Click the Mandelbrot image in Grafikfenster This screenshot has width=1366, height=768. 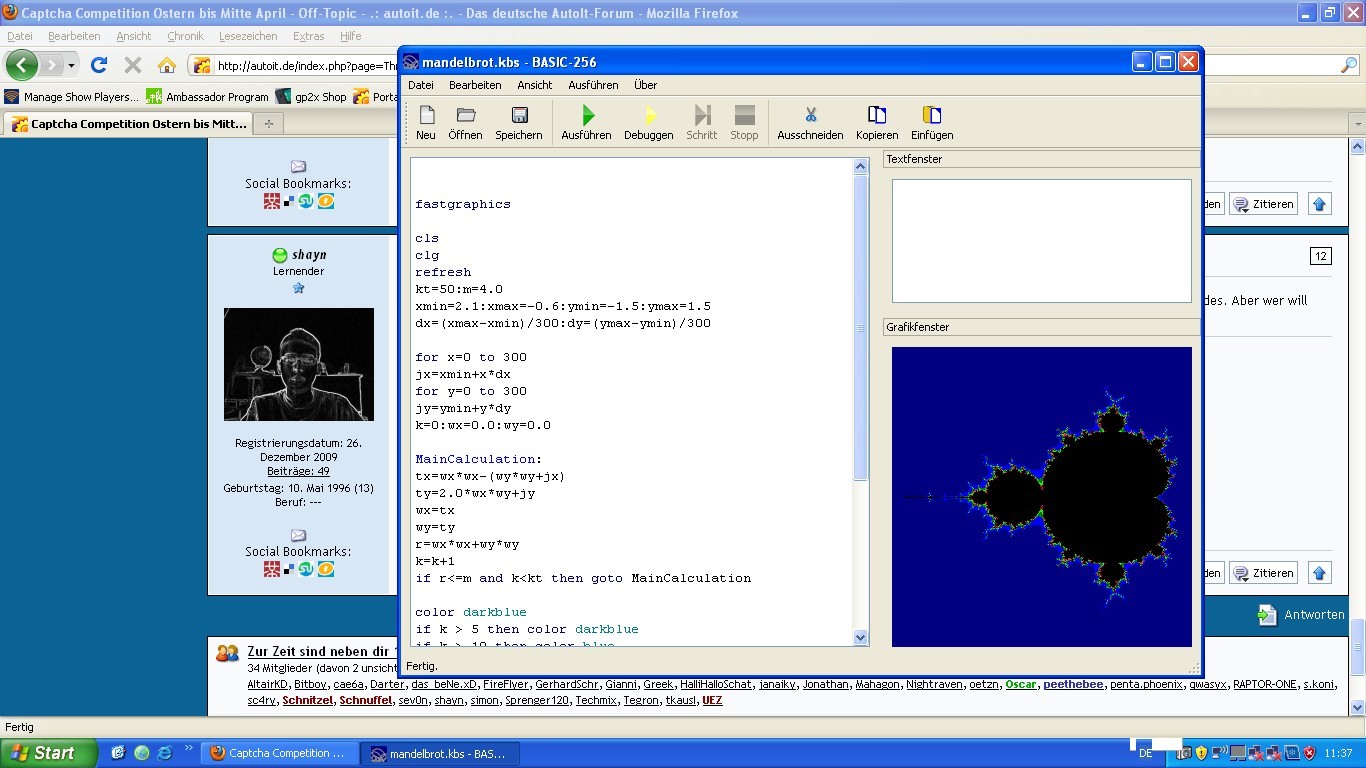[x=1041, y=497]
